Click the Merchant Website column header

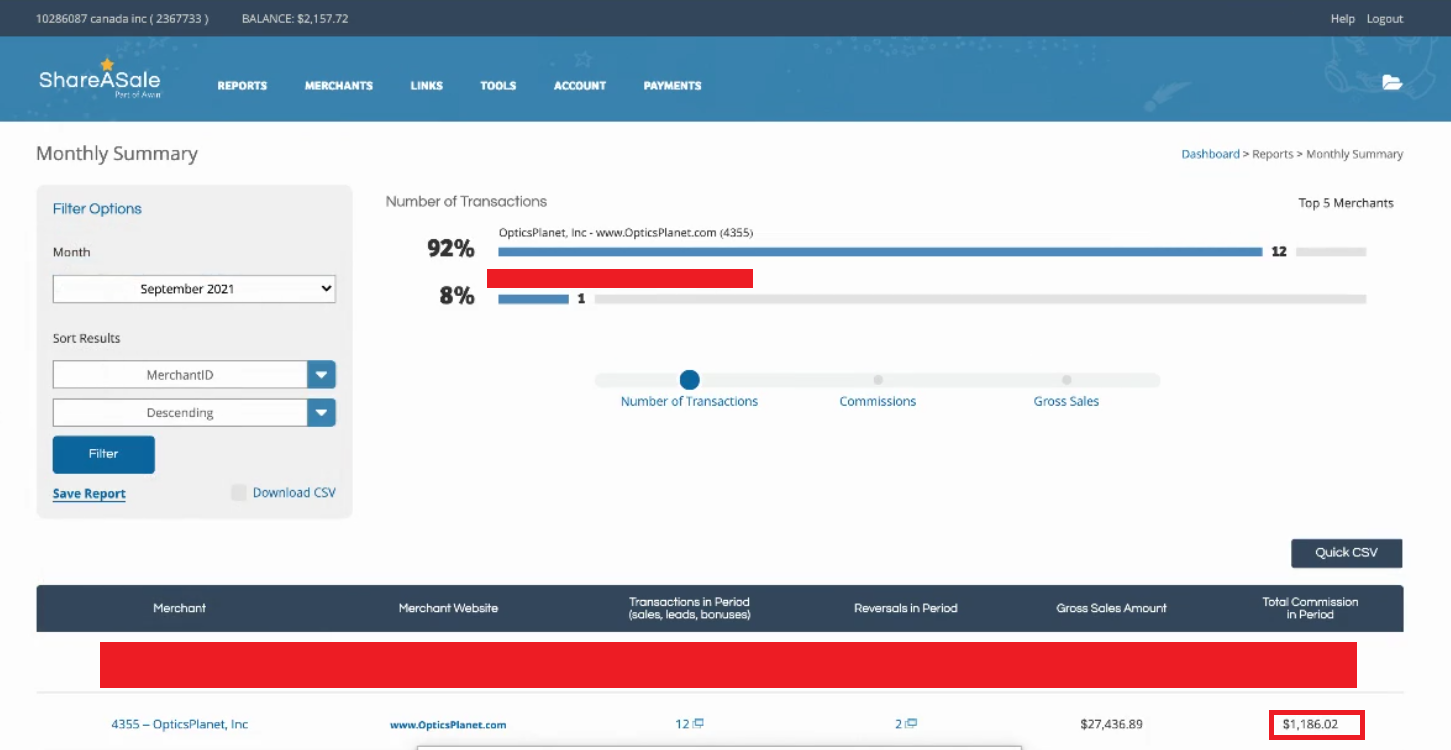pos(448,608)
